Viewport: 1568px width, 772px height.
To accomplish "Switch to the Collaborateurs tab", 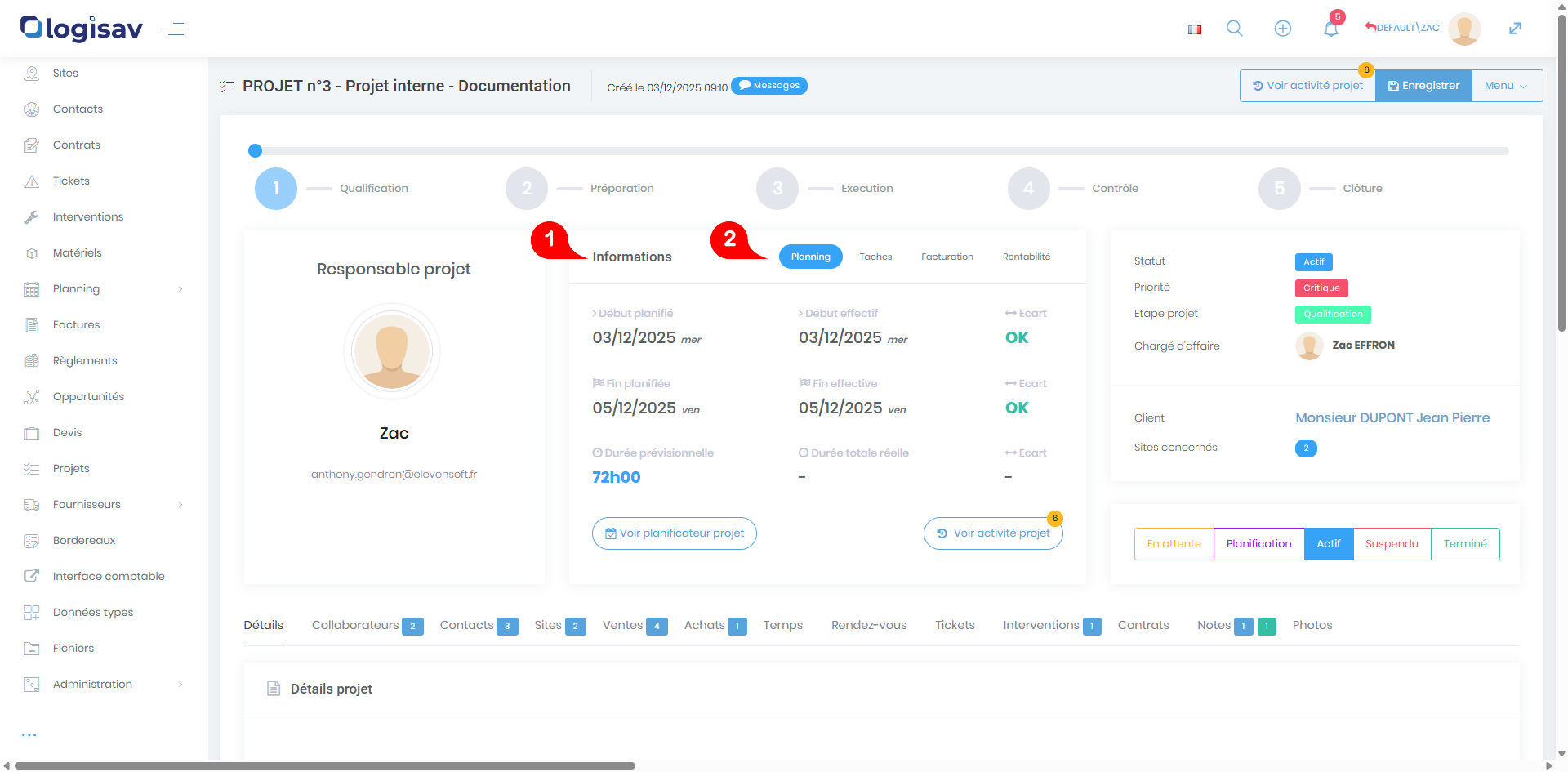I will tap(355, 626).
